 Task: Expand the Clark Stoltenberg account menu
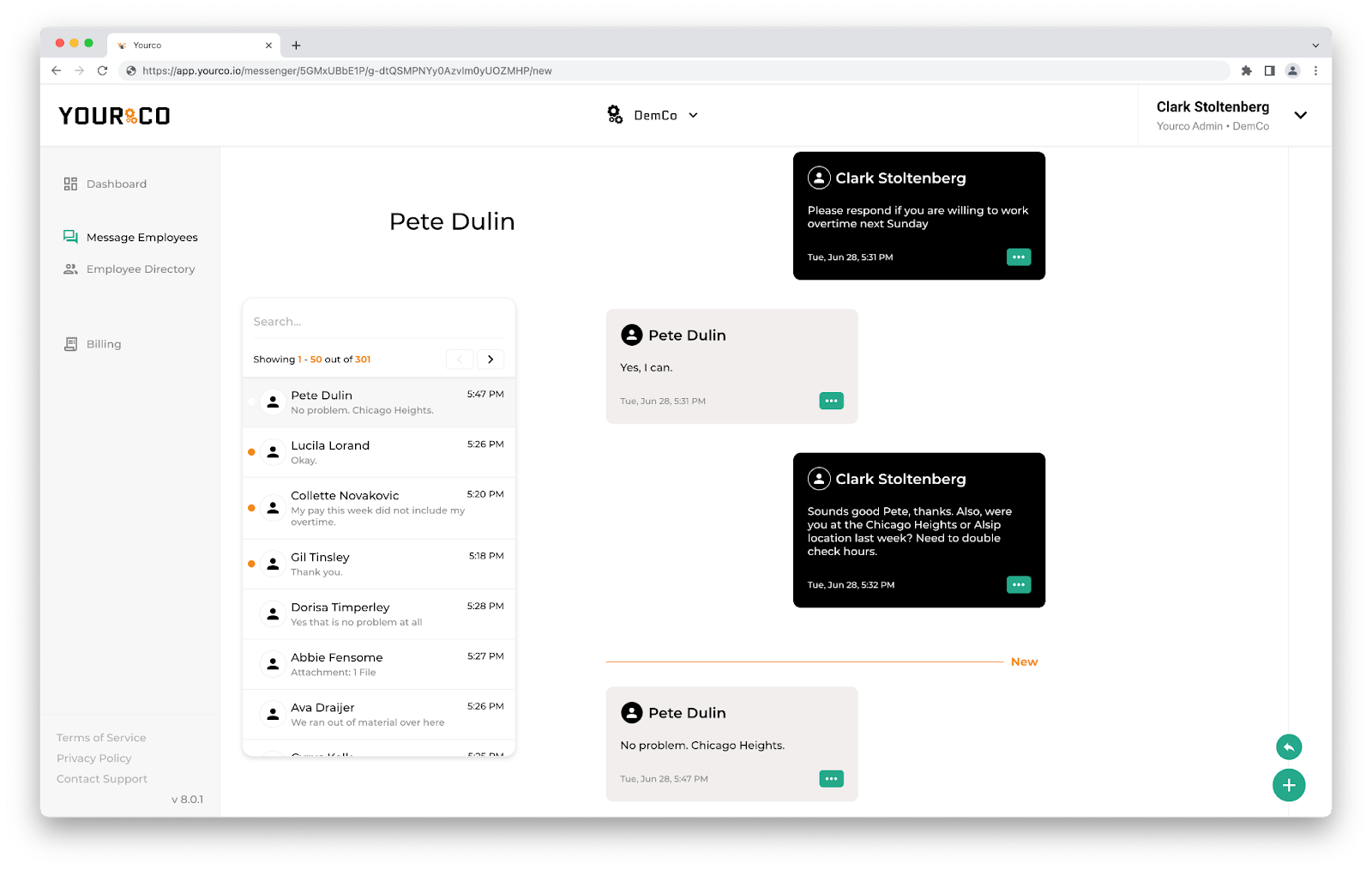click(1300, 115)
